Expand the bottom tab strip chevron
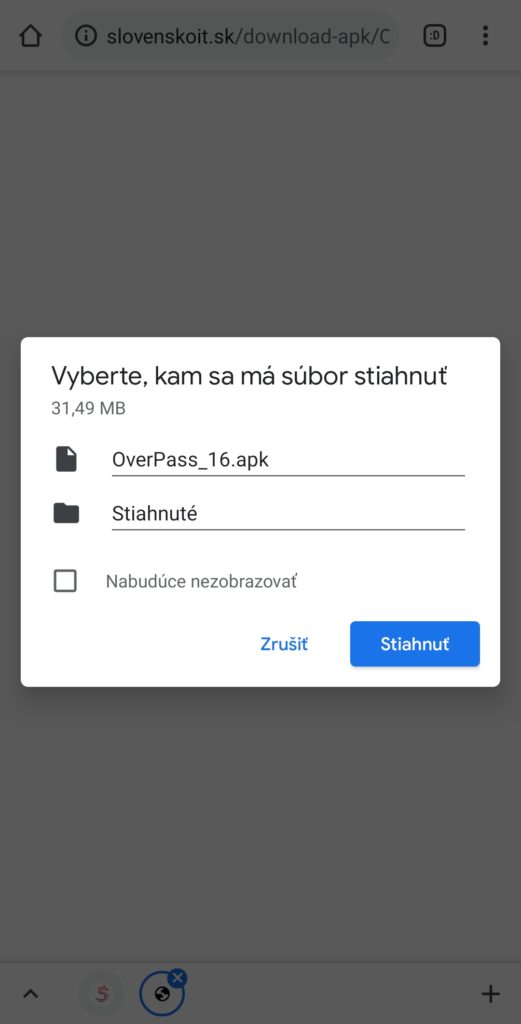Screen dimensions: 521x1024 coord(31,994)
